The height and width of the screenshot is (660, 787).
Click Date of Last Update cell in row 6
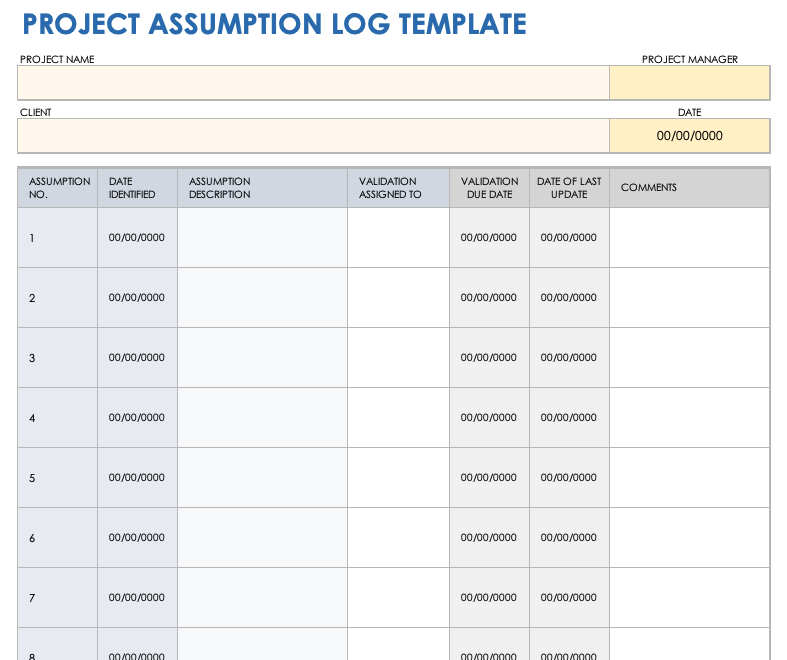569,538
